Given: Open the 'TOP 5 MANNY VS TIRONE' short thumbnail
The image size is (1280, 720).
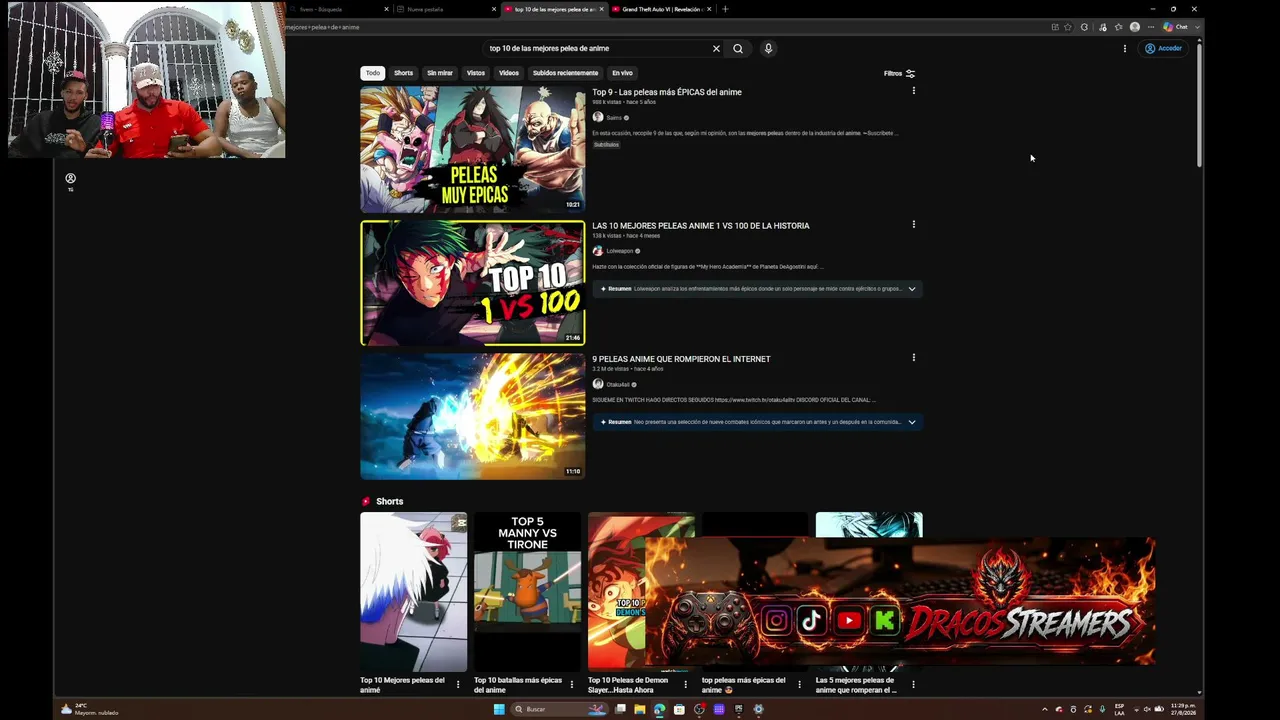Looking at the screenshot, I should point(527,591).
